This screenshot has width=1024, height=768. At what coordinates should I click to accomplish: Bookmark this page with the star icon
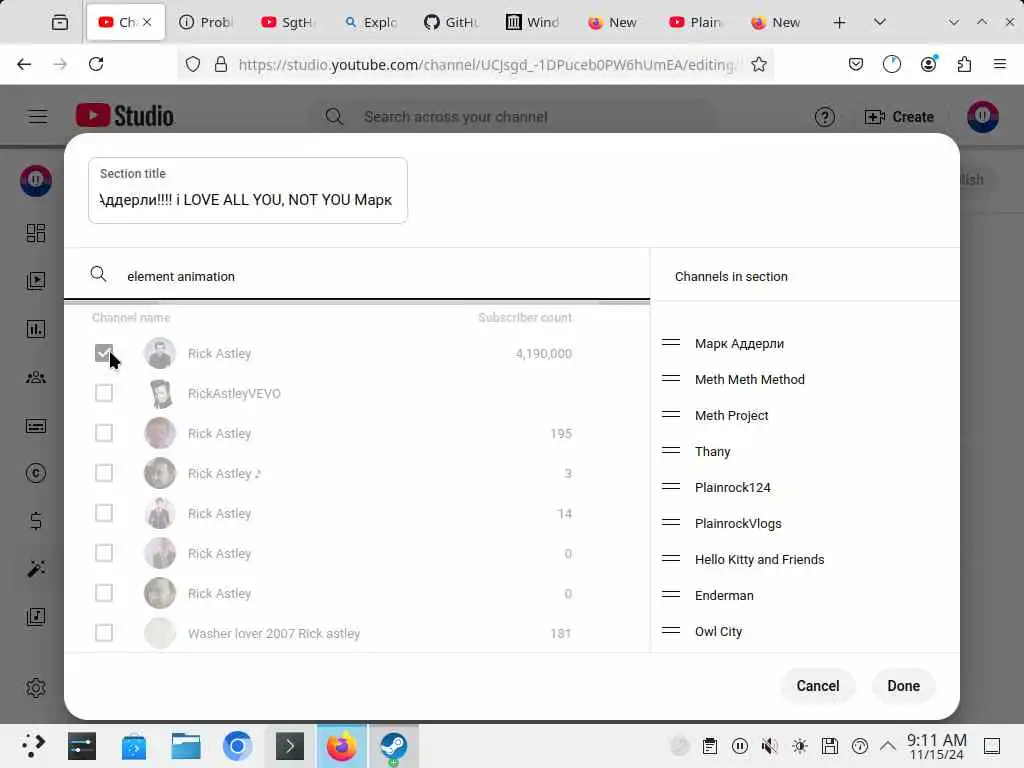tap(758, 64)
